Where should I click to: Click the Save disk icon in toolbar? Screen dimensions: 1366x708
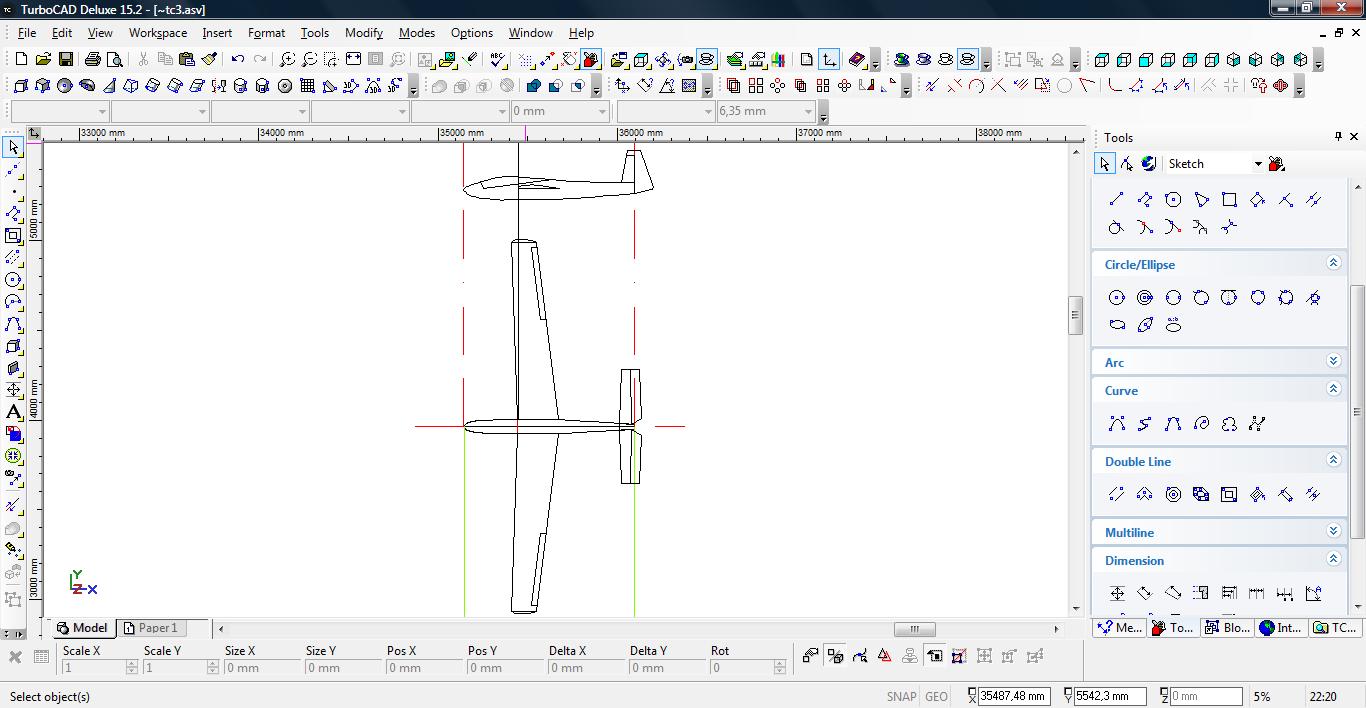(65, 60)
